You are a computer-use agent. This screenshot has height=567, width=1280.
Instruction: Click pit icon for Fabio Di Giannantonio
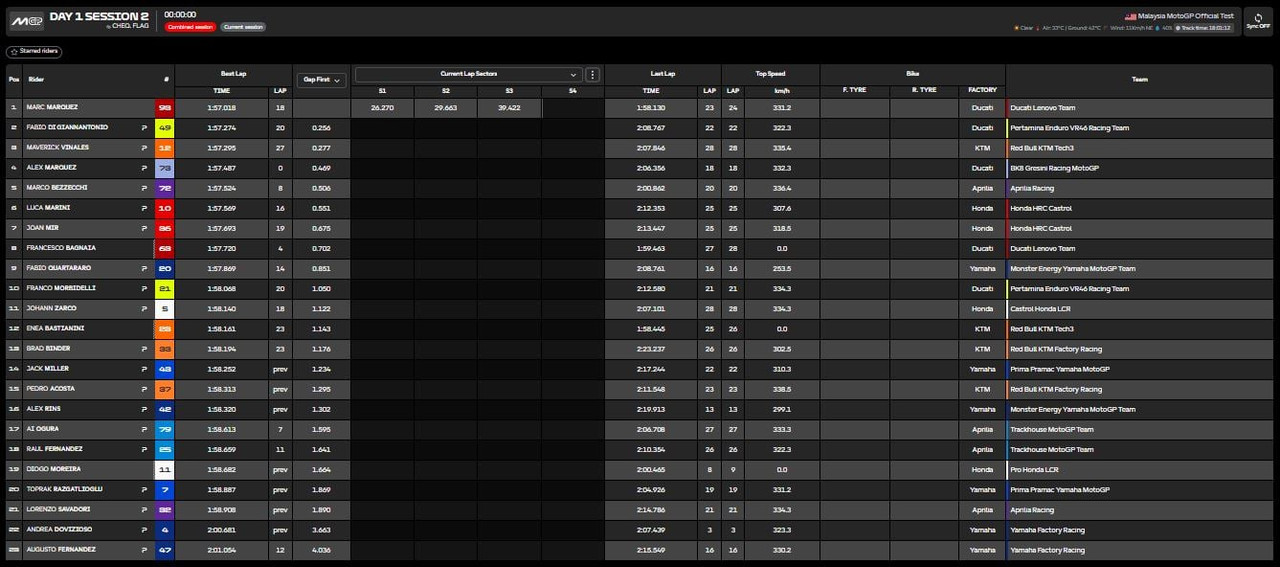145,128
